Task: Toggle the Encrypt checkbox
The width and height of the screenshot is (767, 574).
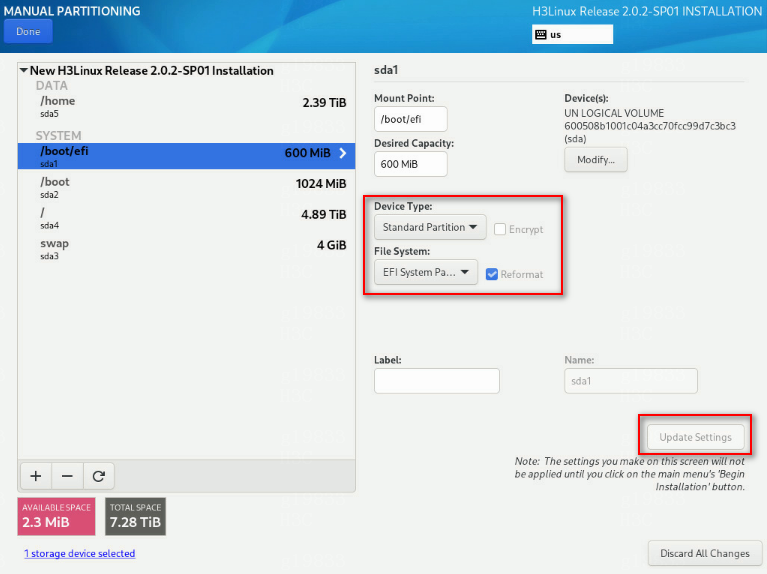Action: point(500,229)
